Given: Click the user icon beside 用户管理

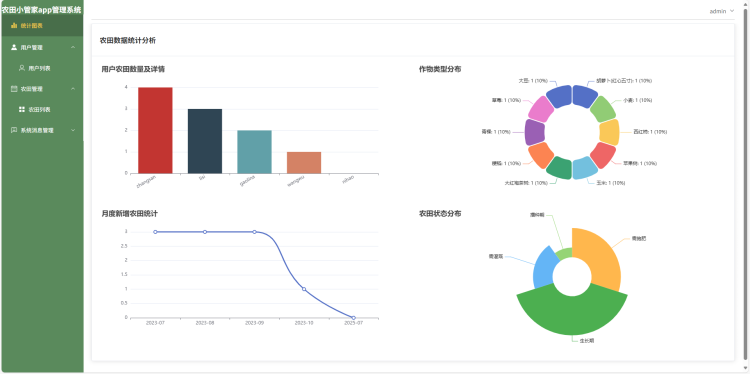Looking at the screenshot, I should point(14,47).
